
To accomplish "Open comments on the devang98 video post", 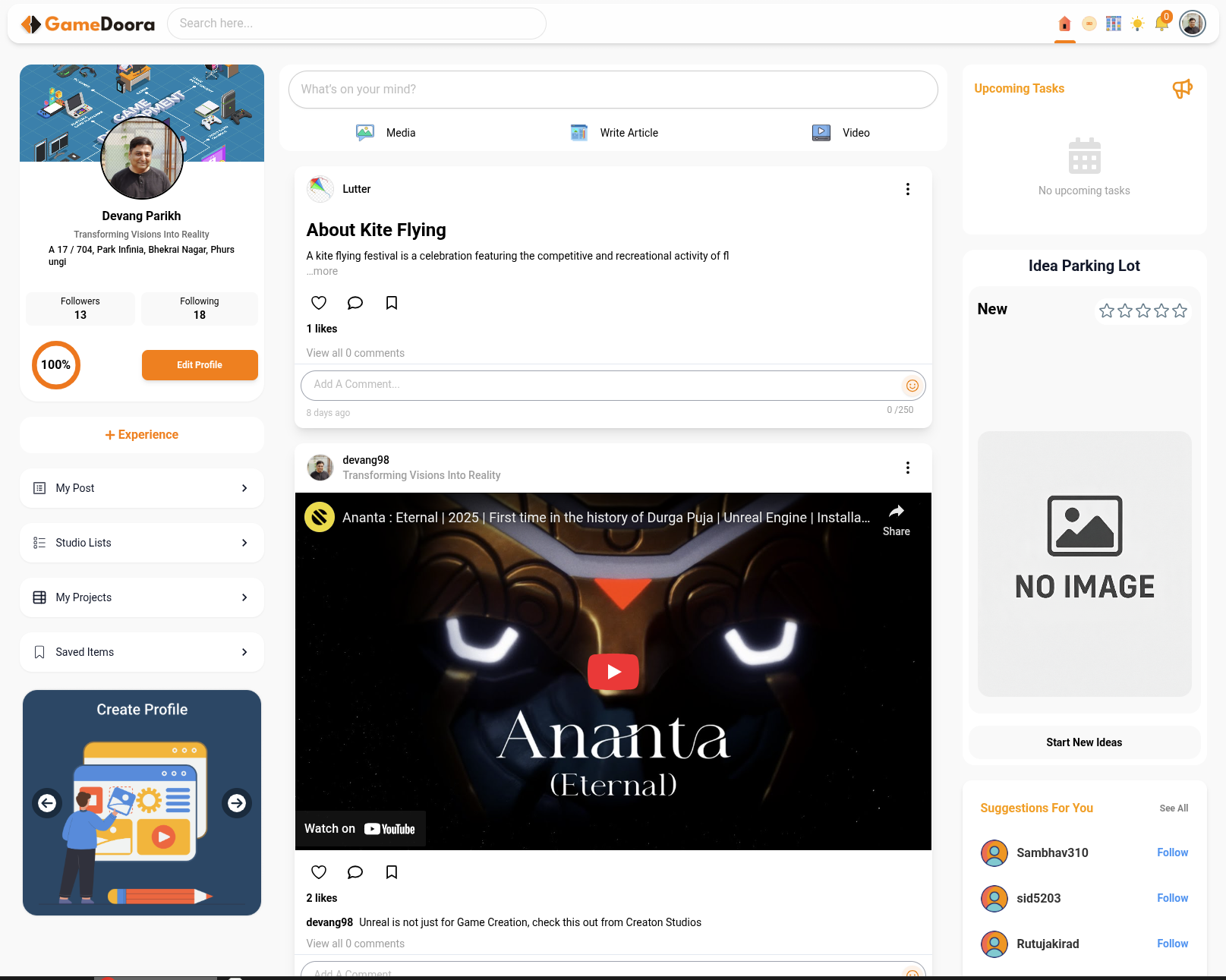I will pyautogui.click(x=355, y=872).
